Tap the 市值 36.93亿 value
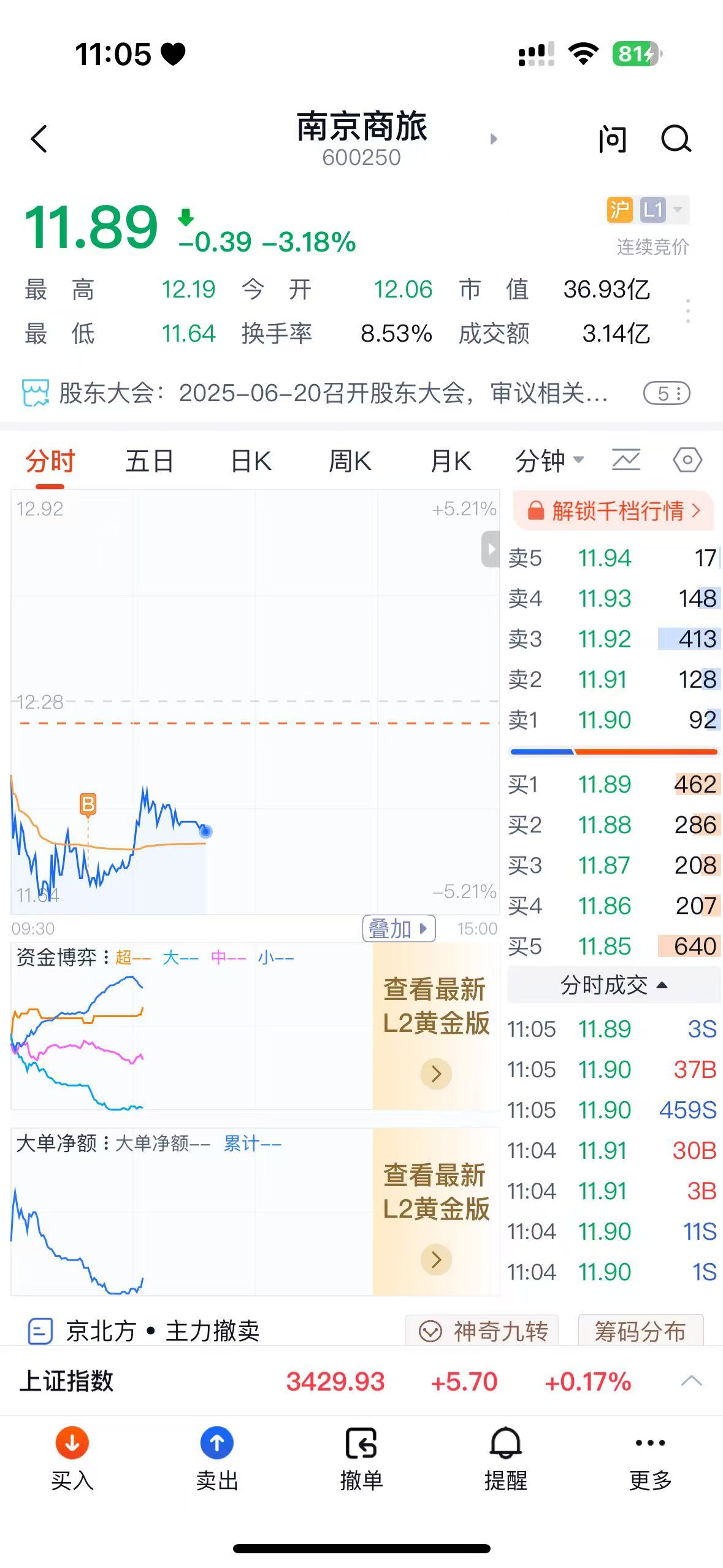The height and width of the screenshot is (1568, 723). click(x=606, y=290)
